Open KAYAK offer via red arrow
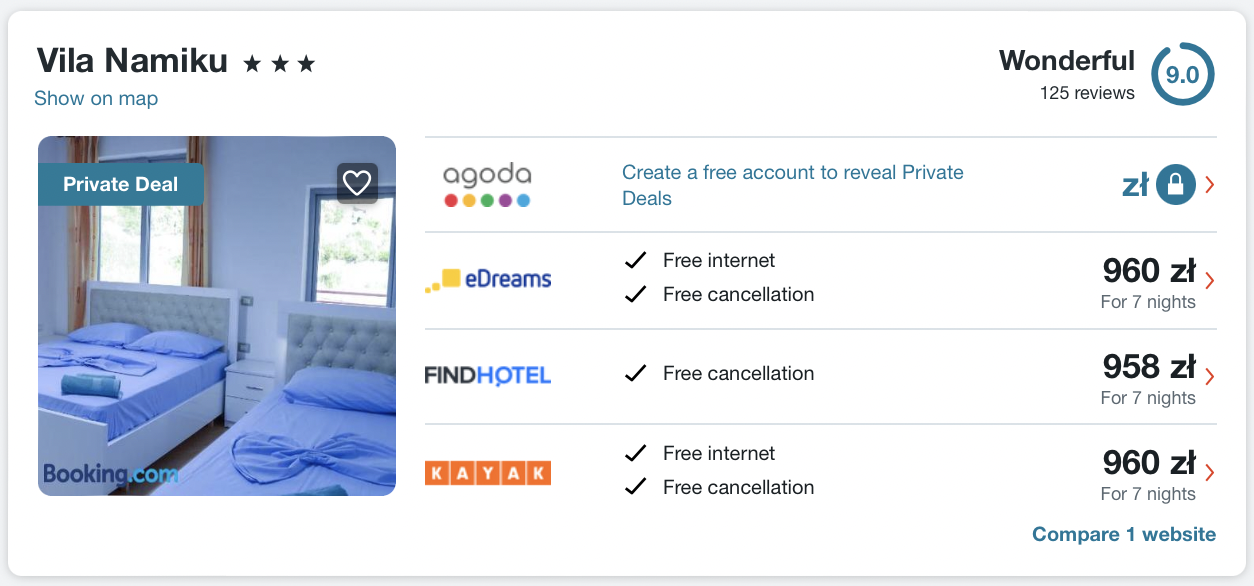 [x=1210, y=472]
